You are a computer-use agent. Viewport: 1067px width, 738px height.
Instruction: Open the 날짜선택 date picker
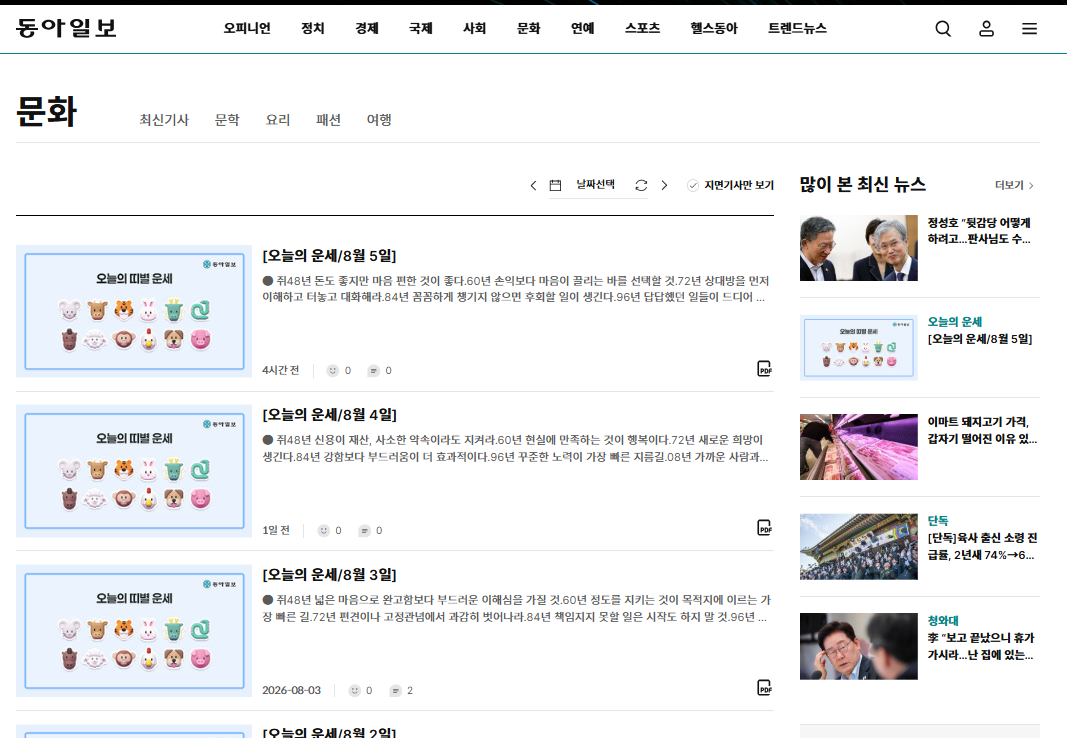tap(595, 184)
